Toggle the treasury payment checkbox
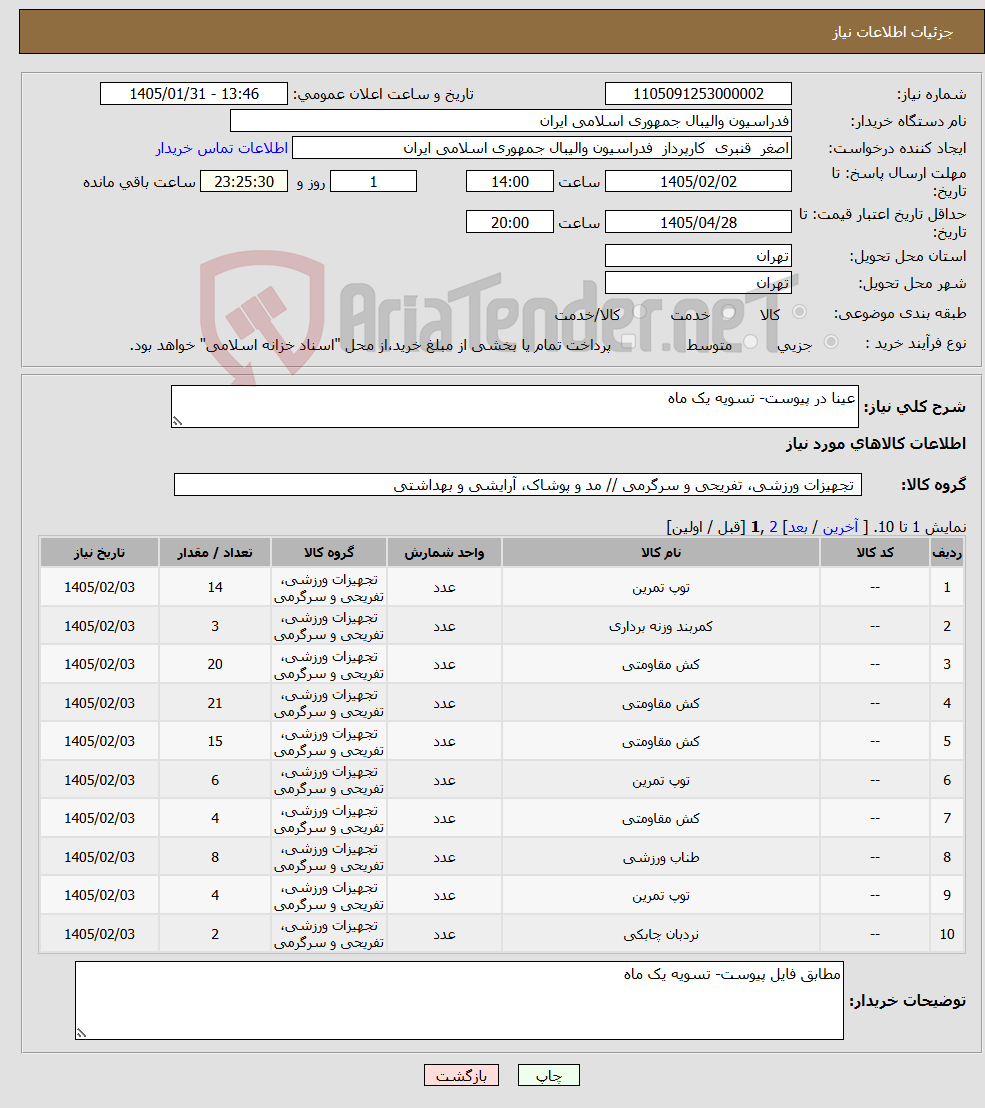 click(x=627, y=342)
